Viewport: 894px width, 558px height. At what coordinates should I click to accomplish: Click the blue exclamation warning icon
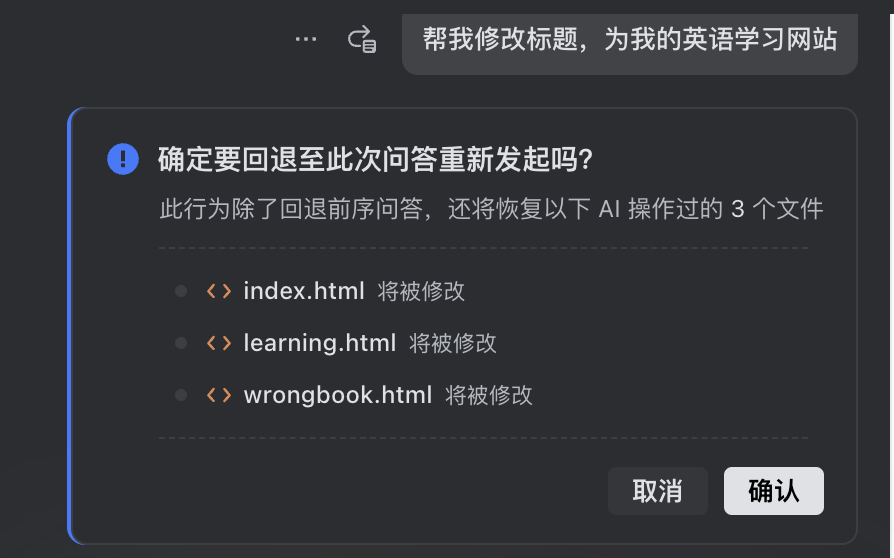(x=123, y=158)
